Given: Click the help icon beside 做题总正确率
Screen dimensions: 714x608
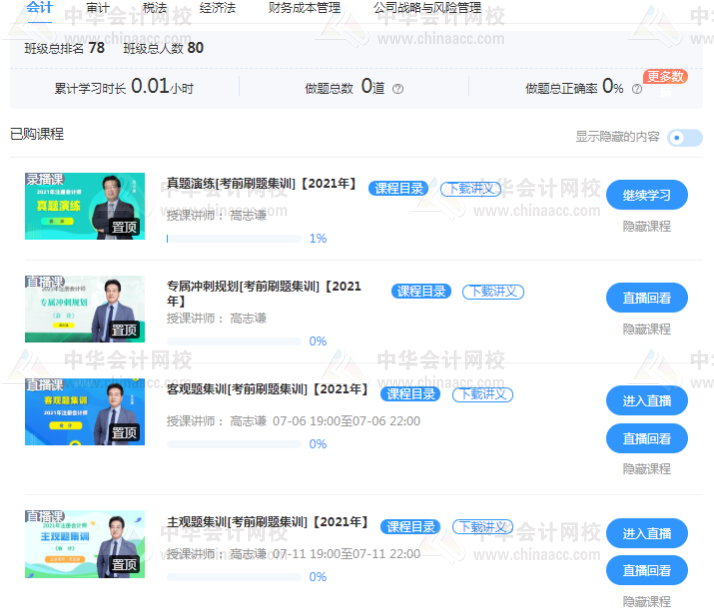Looking at the screenshot, I should click(637, 89).
